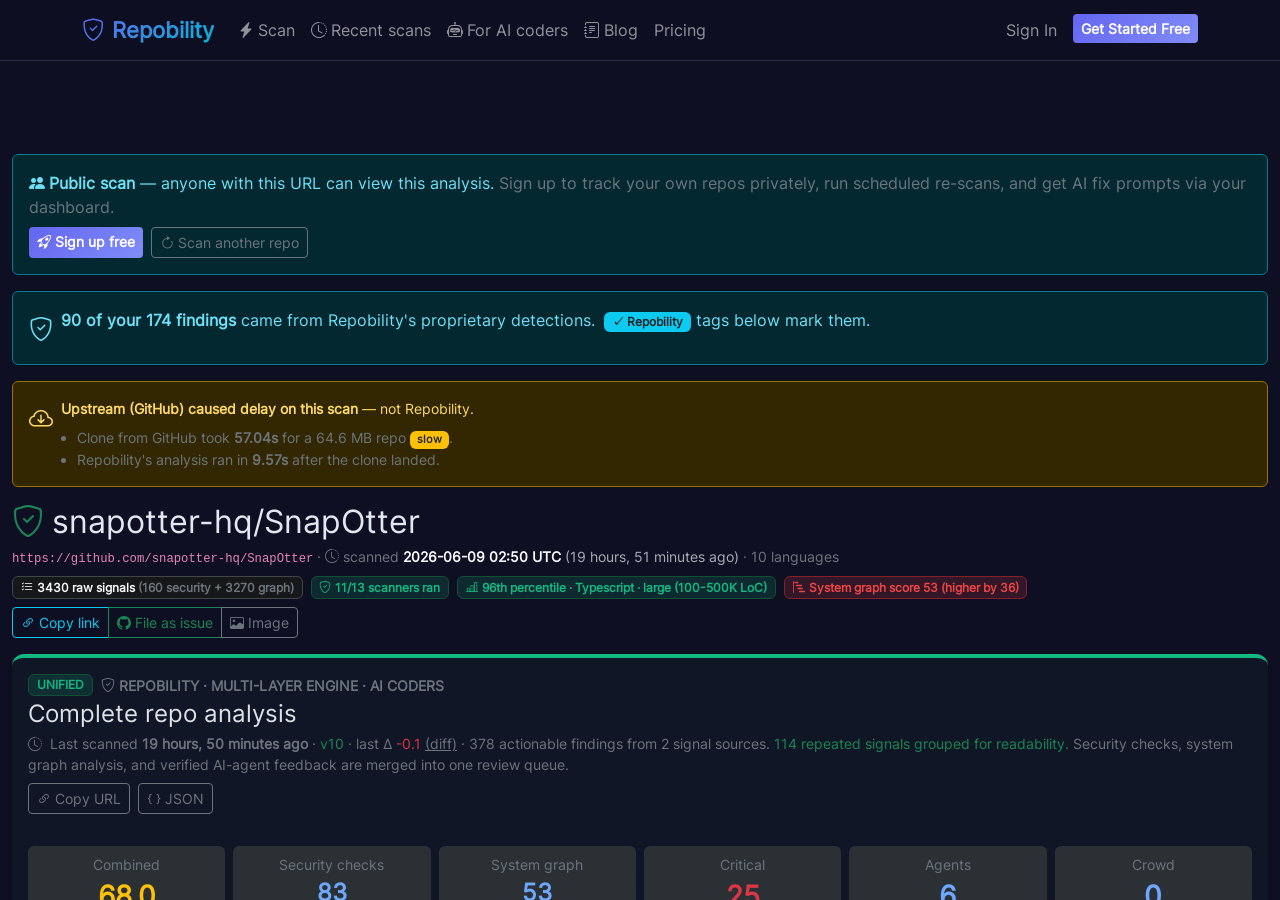Click the yellow slow badge
Viewport: 1280px width, 900px height.
(x=429, y=439)
